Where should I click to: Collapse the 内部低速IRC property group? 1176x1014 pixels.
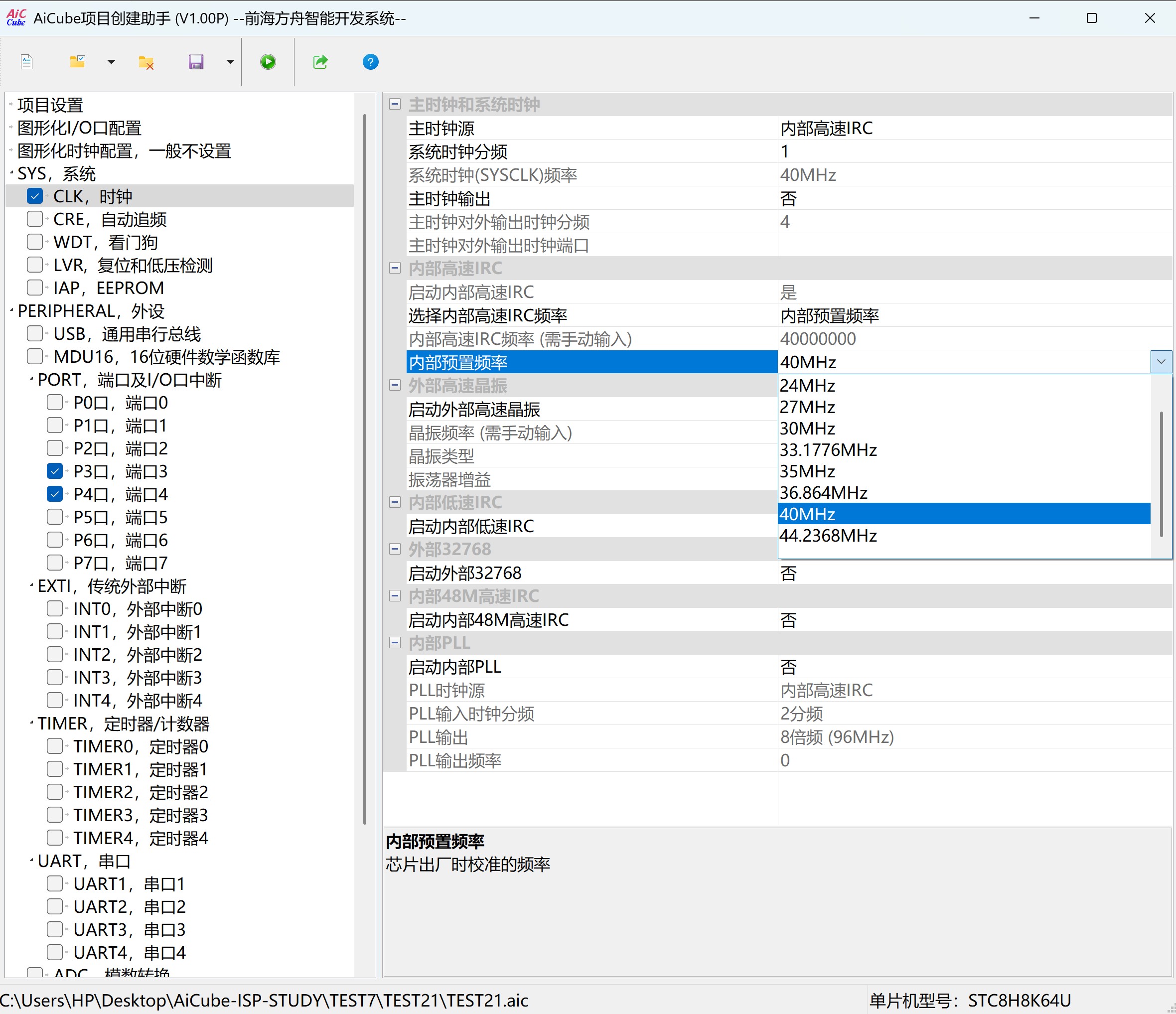point(395,502)
